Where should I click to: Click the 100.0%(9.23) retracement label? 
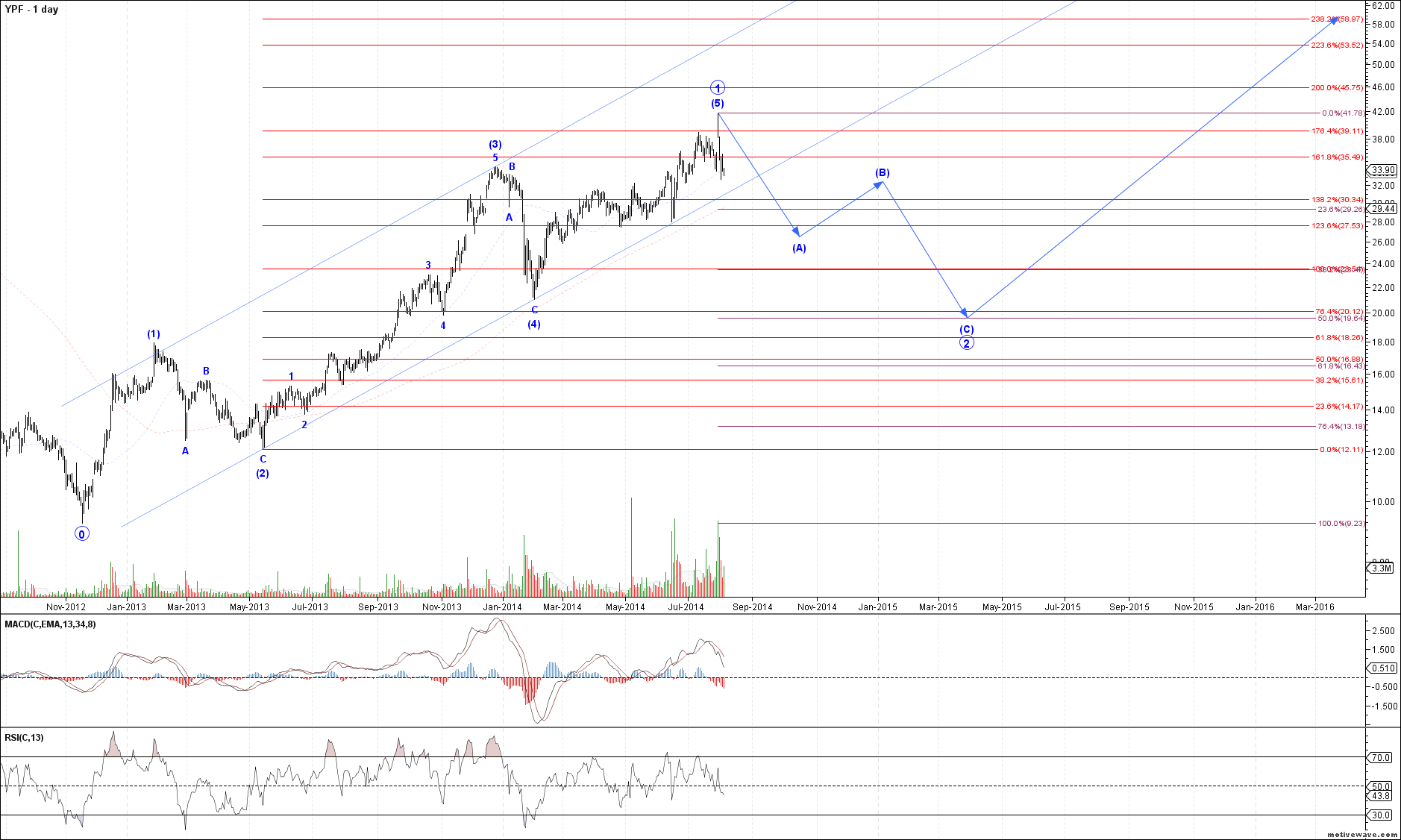(x=1341, y=523)
